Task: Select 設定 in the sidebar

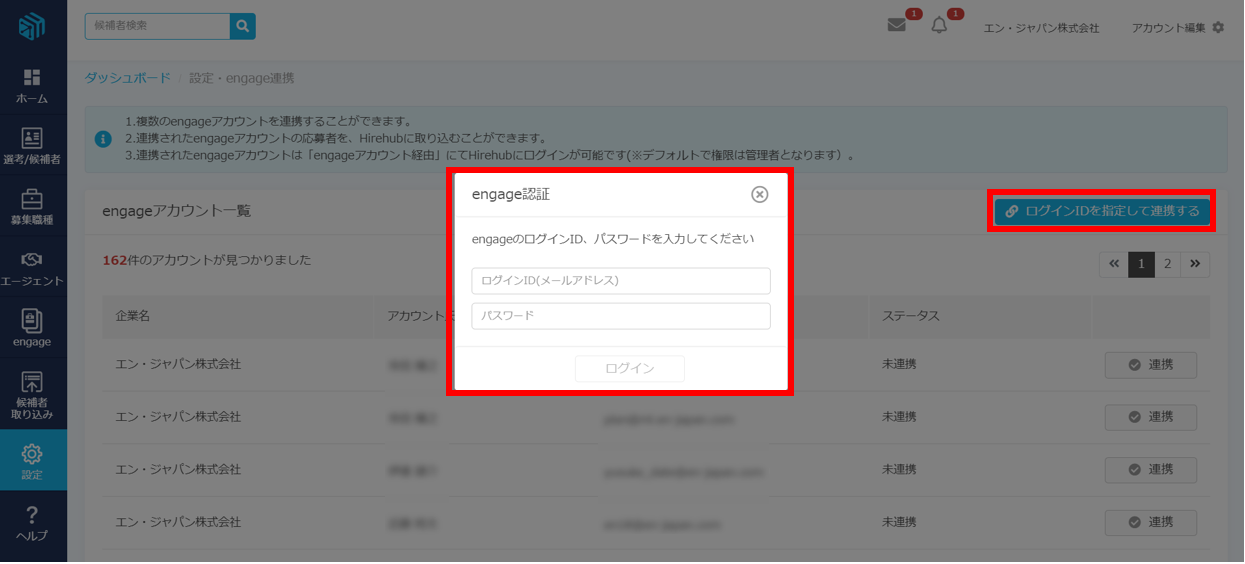Action: tap(32, 461)
